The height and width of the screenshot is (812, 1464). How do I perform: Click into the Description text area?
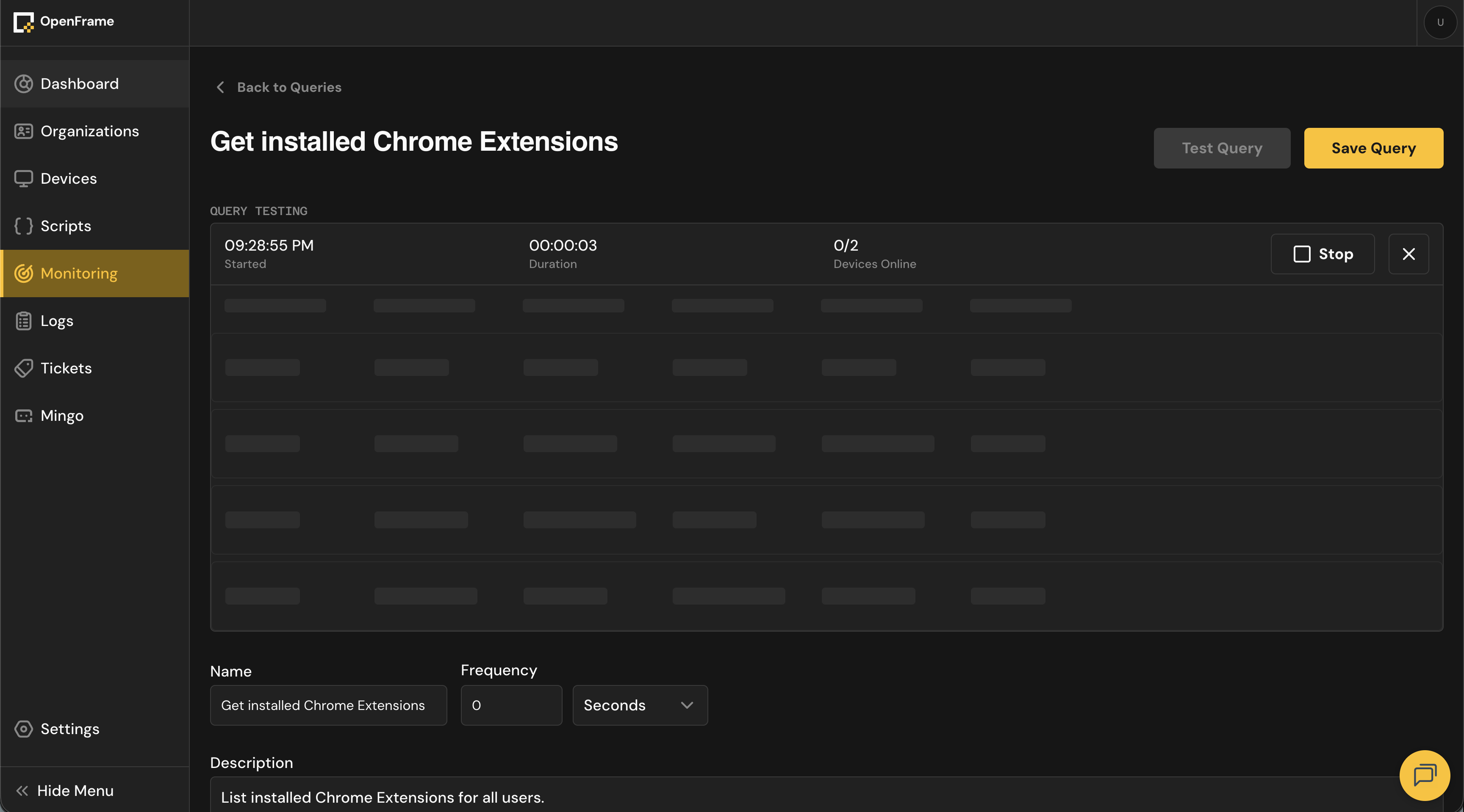pos(826,795)
